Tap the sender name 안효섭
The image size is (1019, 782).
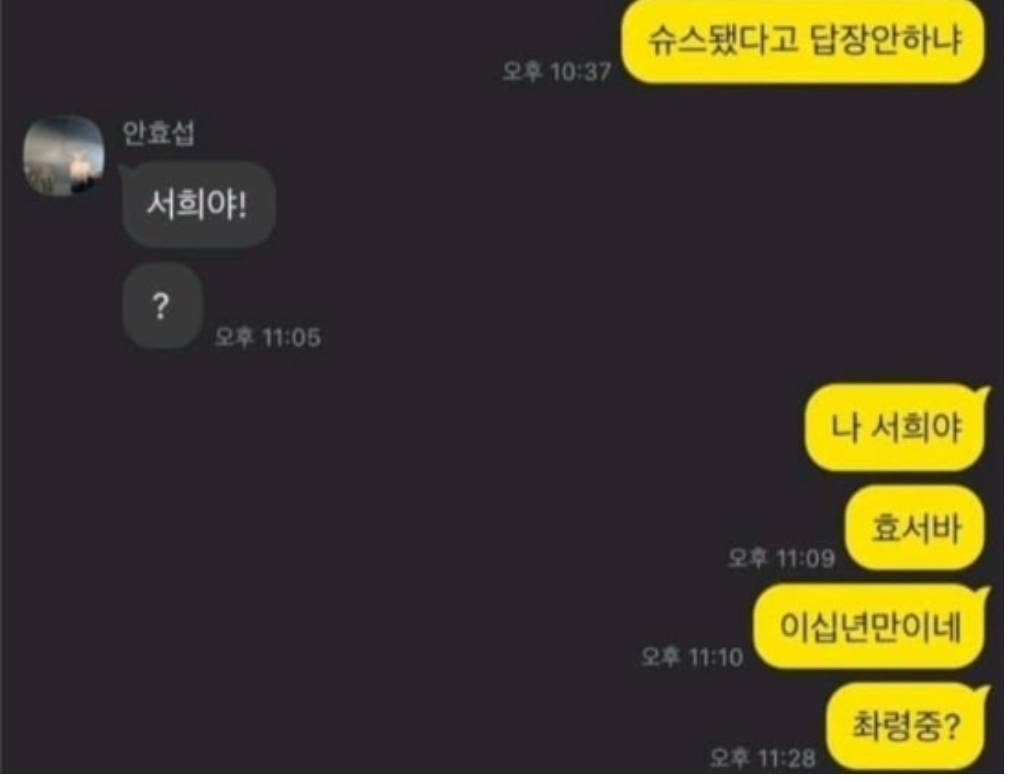coord(160,134)
